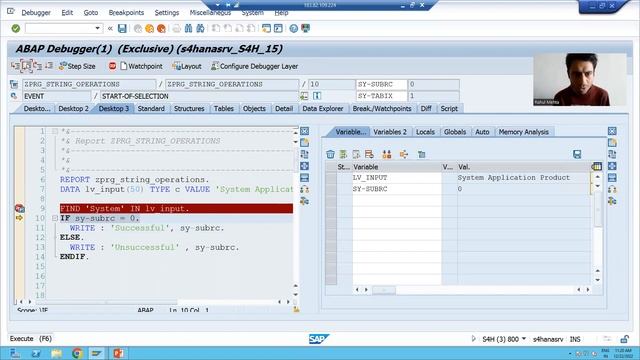Click the SY-SUBRC value field in header
The image size is (640, 360).
433,84
